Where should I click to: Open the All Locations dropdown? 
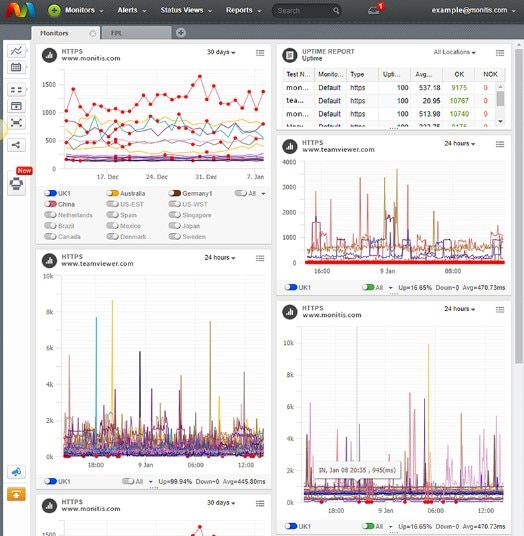455,52
